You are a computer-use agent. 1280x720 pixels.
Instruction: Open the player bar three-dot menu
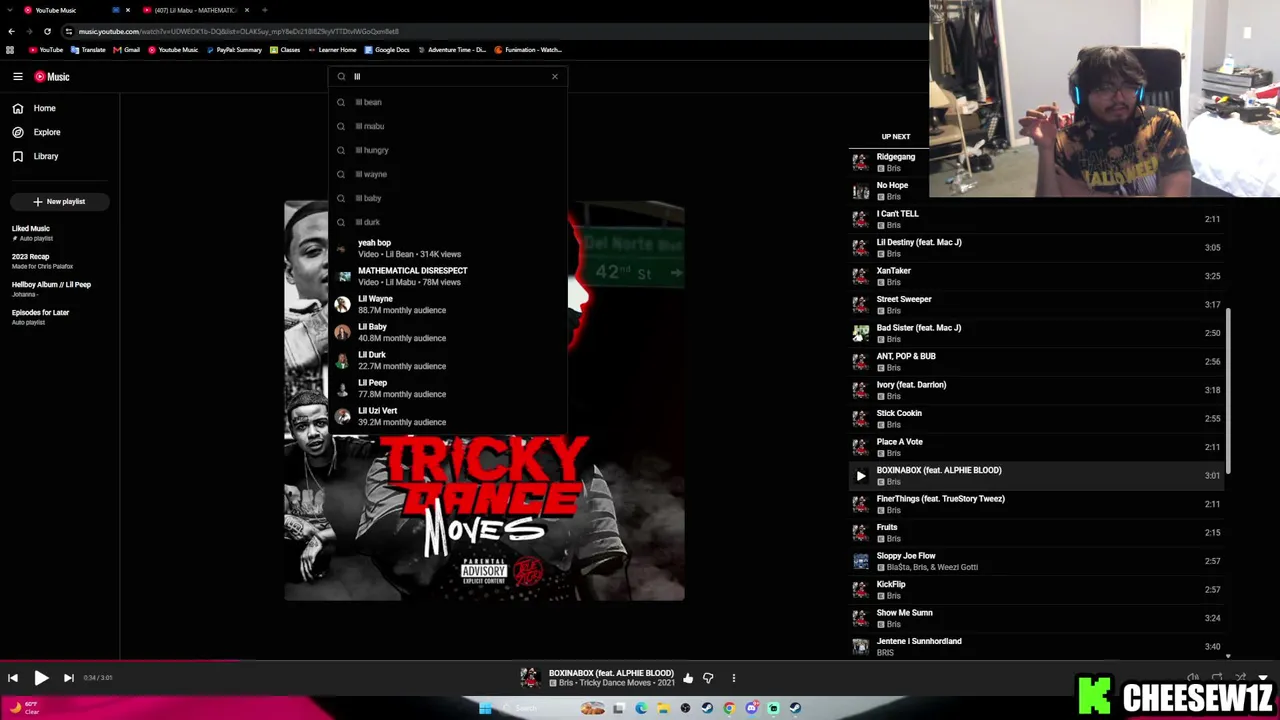click(x=733, y=678)
